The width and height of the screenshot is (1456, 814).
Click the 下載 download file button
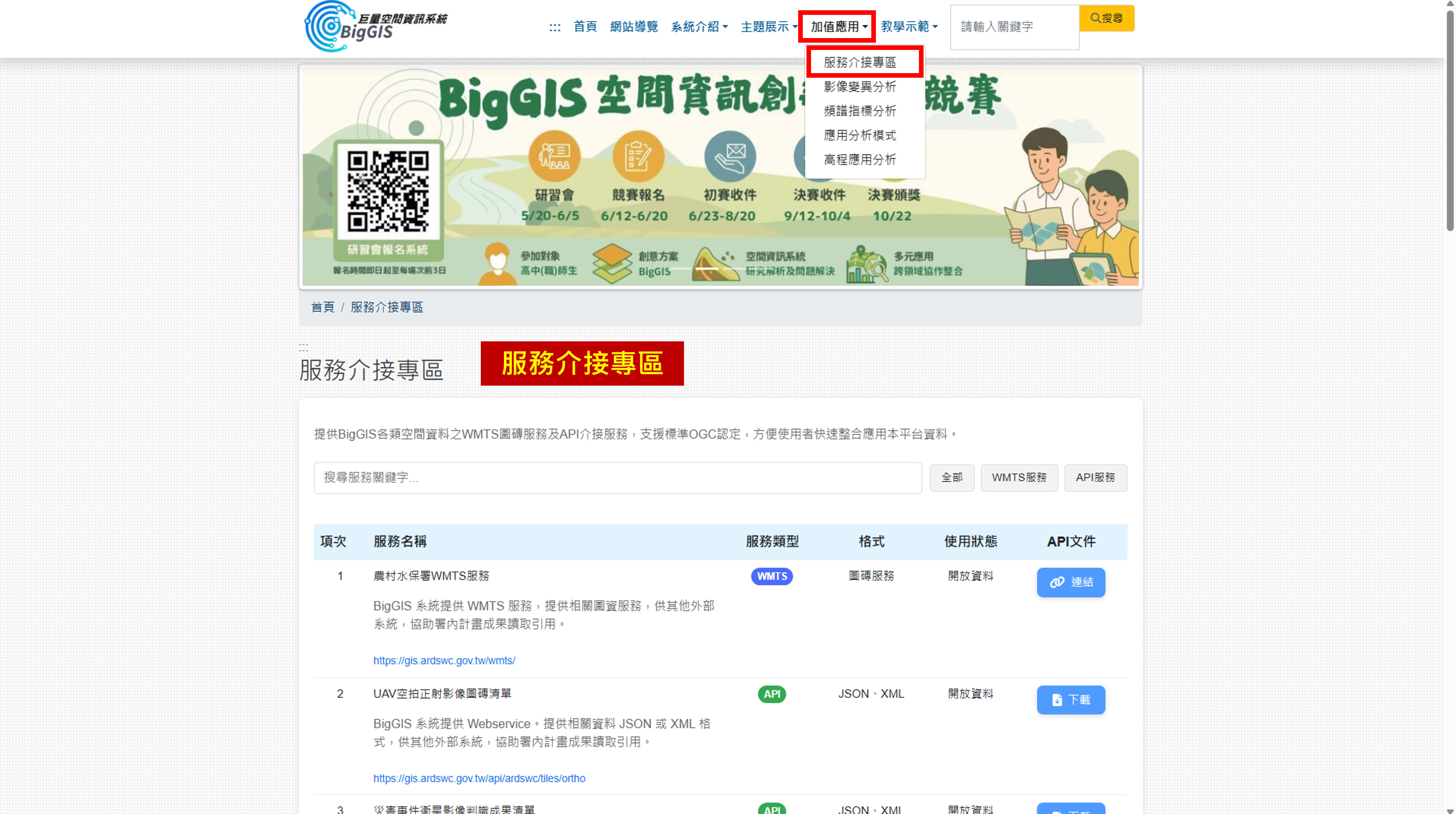click(x=1070, y=699)
